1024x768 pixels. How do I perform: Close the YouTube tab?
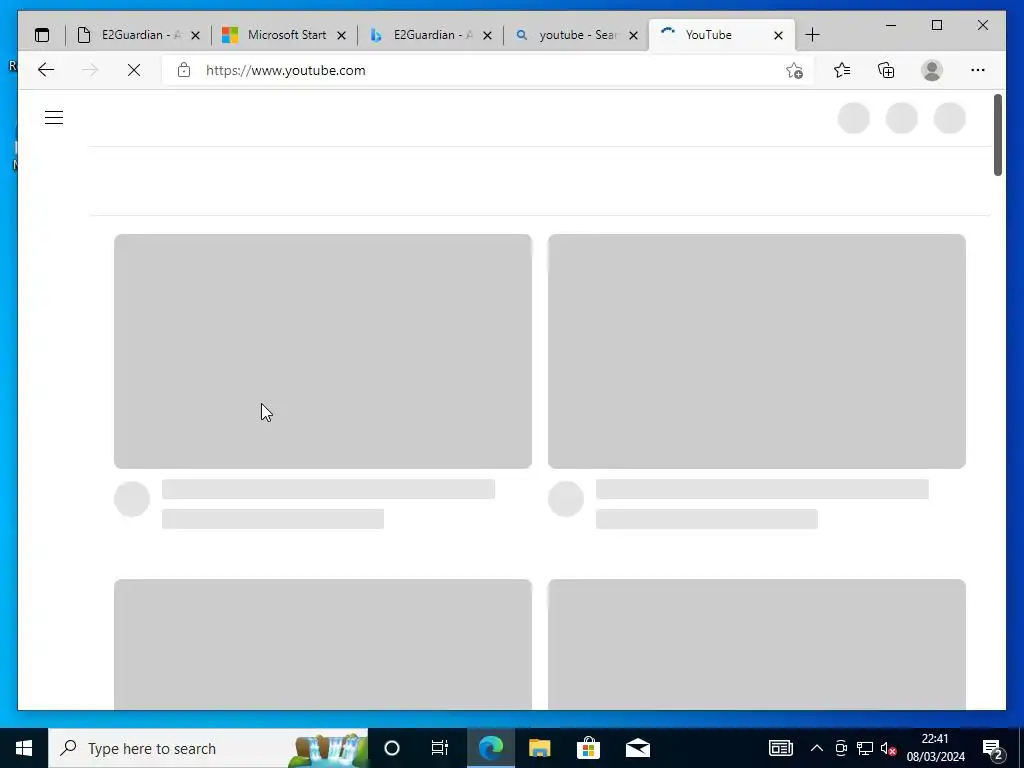coord(778,35)
